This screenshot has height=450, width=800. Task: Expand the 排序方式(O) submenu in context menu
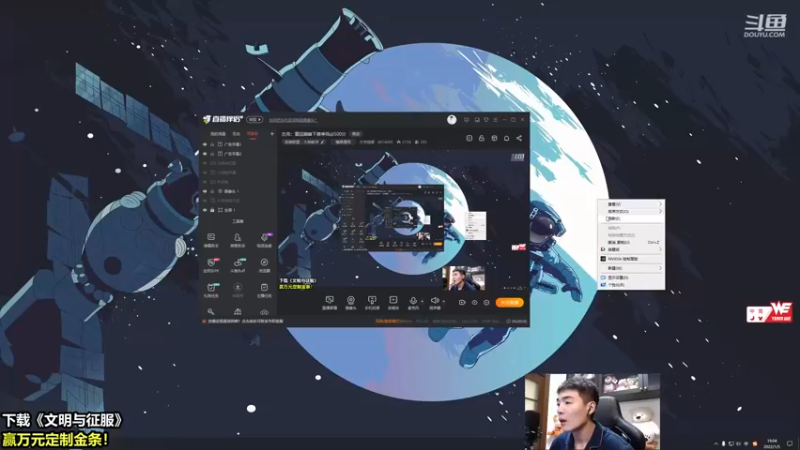pyautogui.click(x=631, y=211)
